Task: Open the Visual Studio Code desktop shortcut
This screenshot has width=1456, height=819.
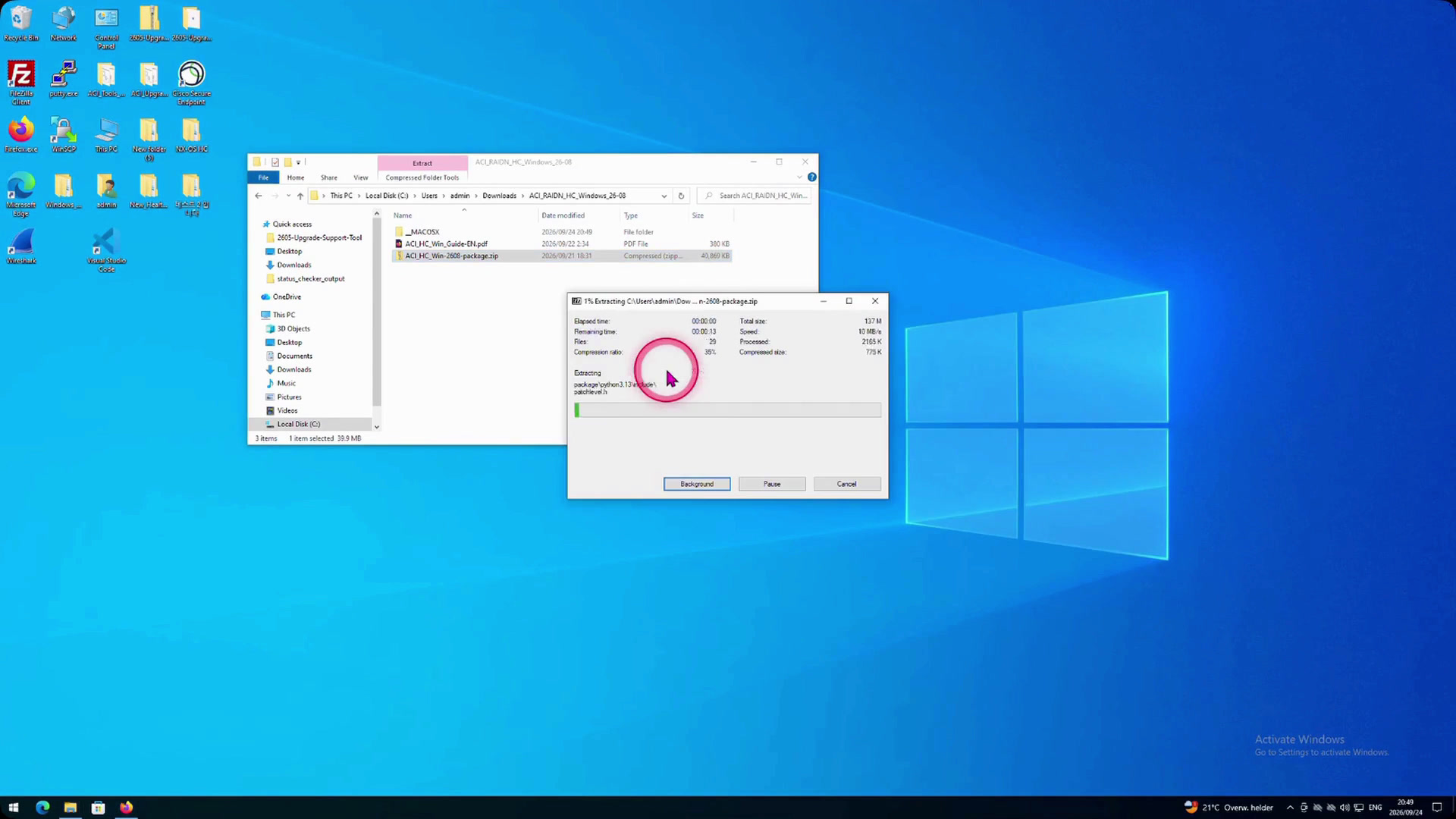Action: pyautogui.click(x=106, y=249)
